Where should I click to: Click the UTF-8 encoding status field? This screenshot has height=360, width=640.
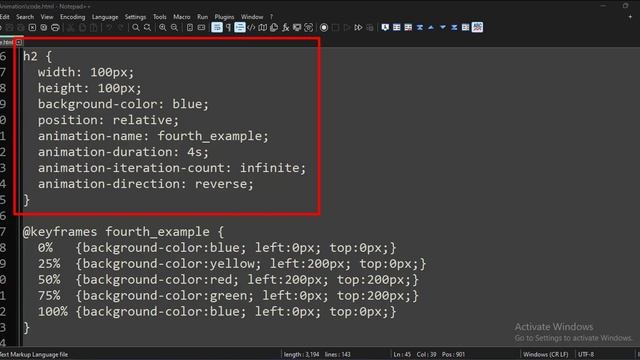coord(586,354)
